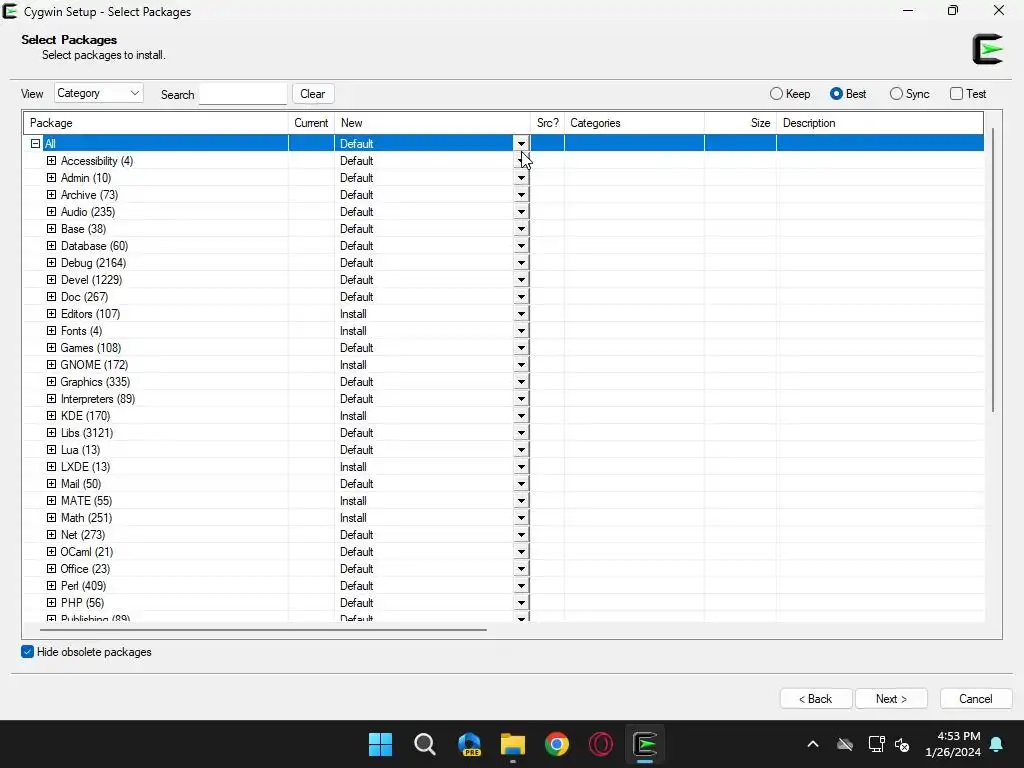Click the OneDrive cloud tray icon
Viewport: 1024px width, 768px height.
pos(845,744)
